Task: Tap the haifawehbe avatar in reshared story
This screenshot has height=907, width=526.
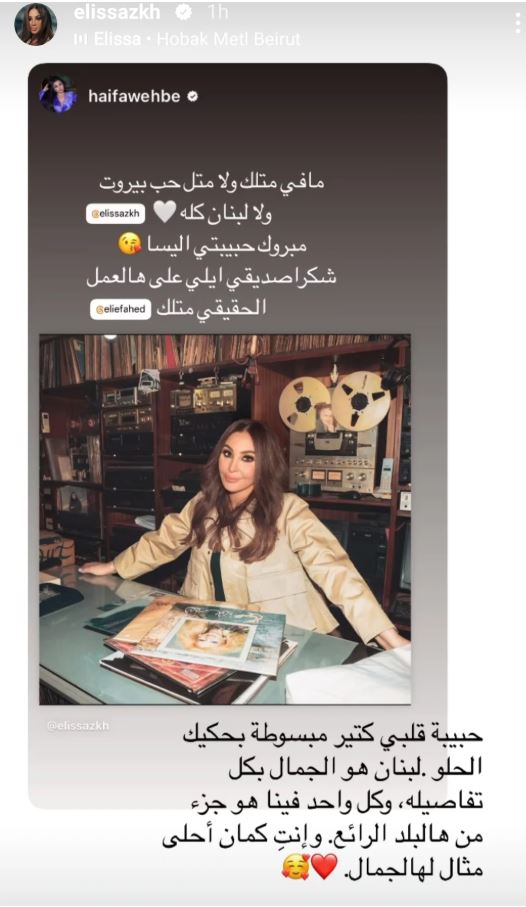Action: tap(58, 94)
